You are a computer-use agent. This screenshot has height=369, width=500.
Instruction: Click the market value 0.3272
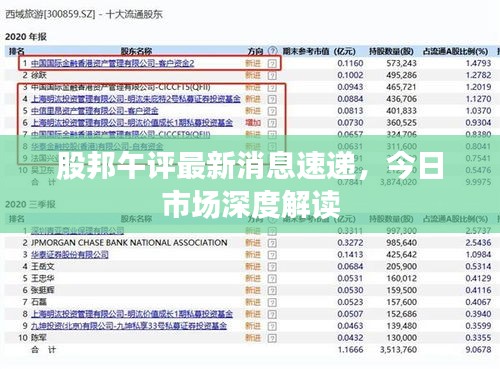[350, 243]
